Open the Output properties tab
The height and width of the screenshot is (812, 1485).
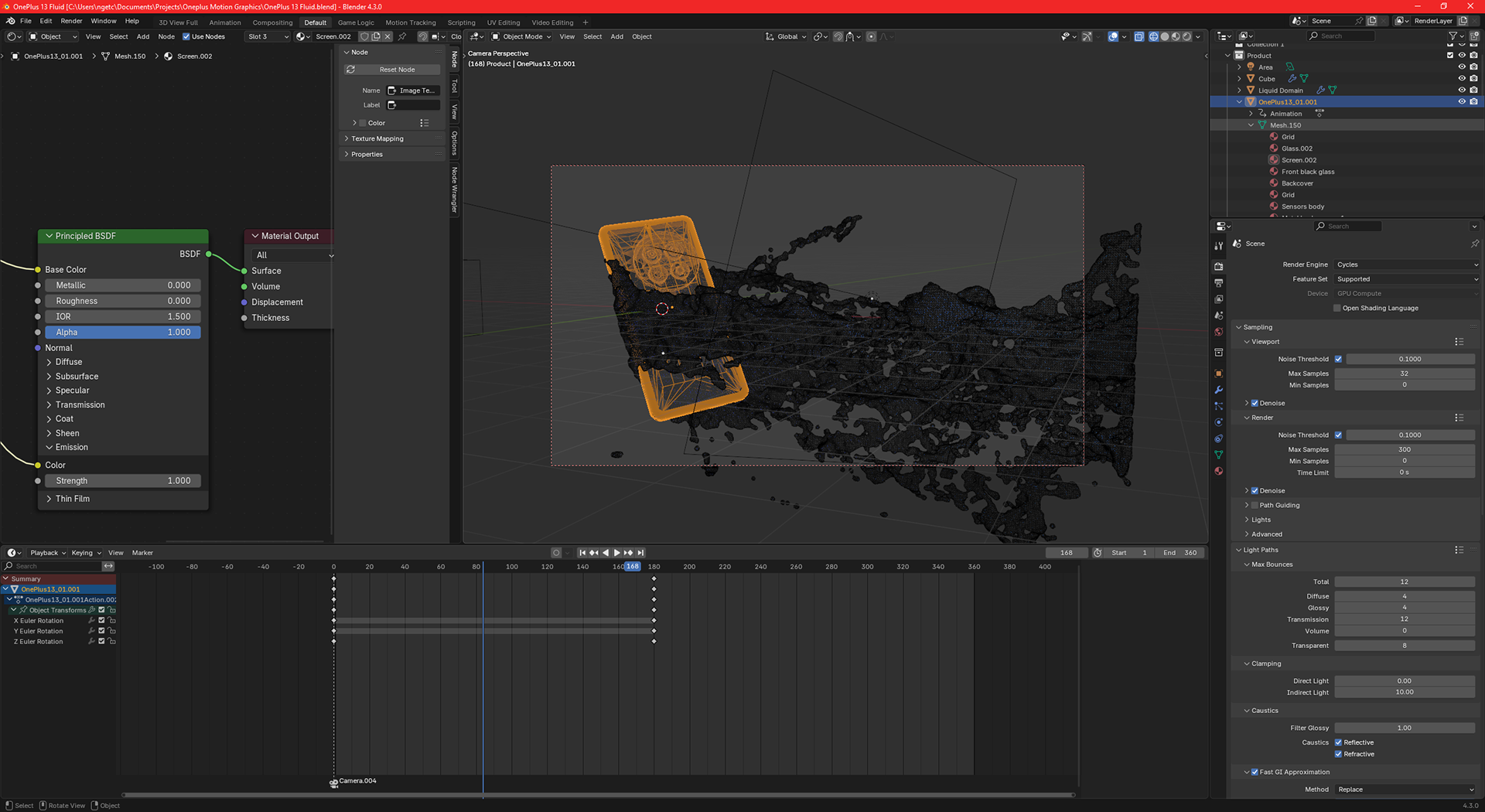coord(1219,283)
